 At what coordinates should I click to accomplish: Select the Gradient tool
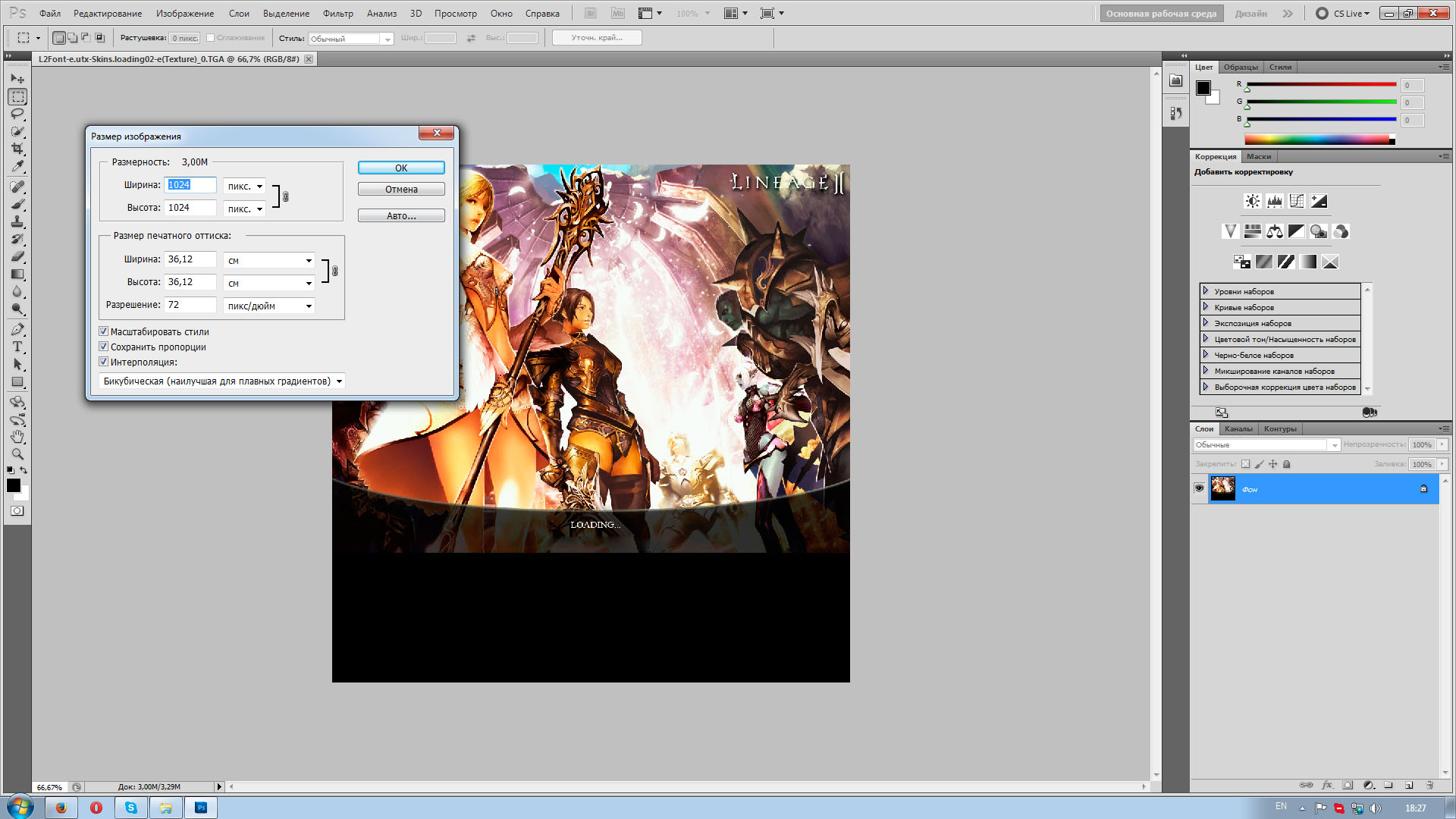pyautogui.click(x=17, y=274)
